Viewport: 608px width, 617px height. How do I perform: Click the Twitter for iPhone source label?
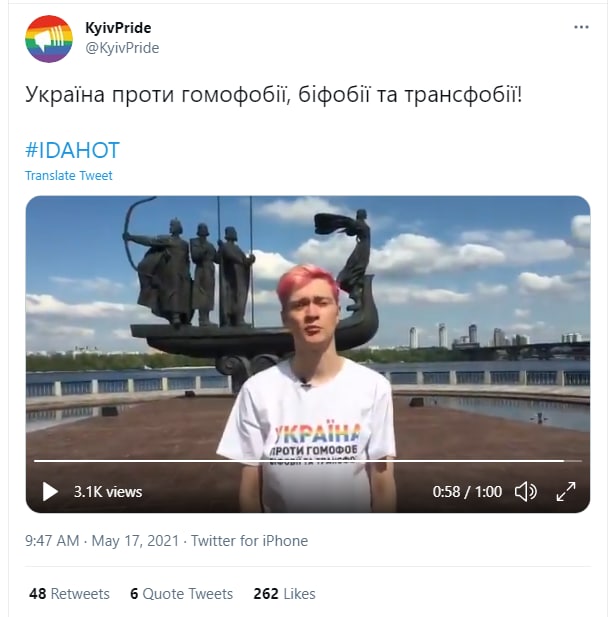[249, 541]
